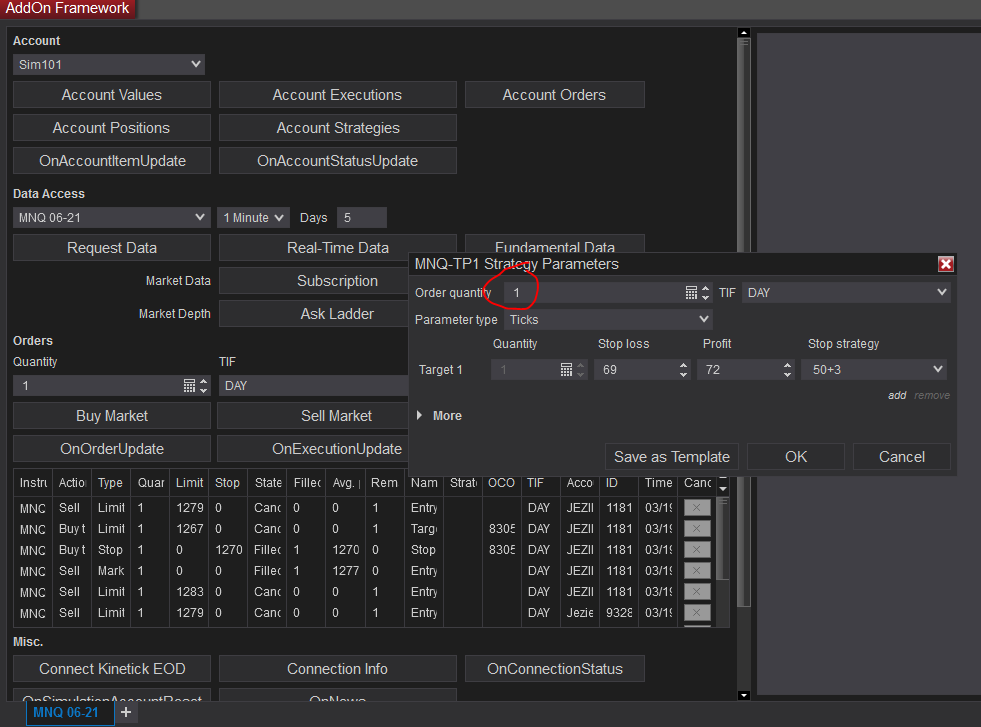Screen dimensions: 981x727
Task: Click Cancel button in strategy dialog
Action: click(x=902, y=457)
